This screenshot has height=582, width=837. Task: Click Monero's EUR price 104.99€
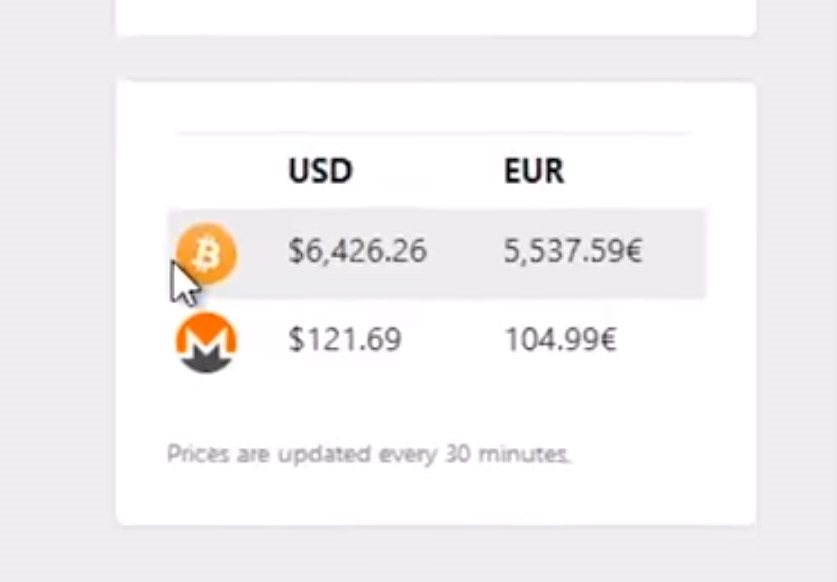(560, 341)
